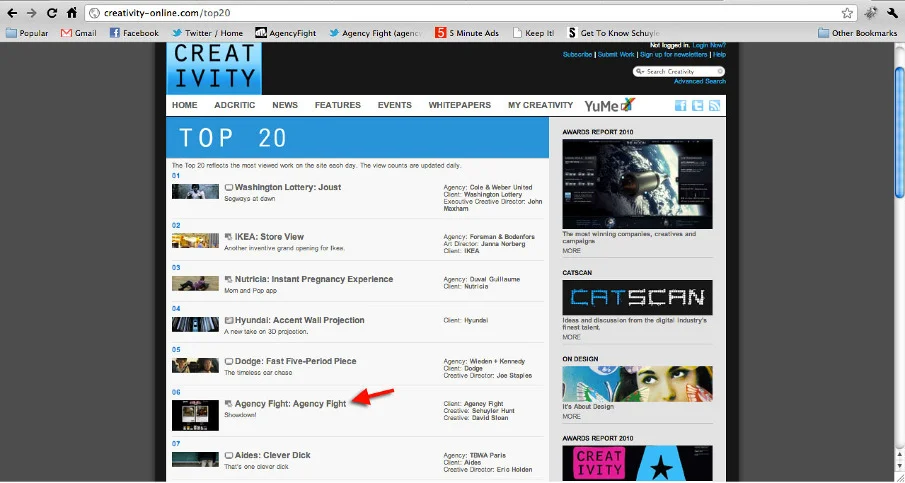Click the Aides Clever Dick thumbnail
Viewport: 905px width, 483px height.
pyautogui.click(x=195, y=459)
